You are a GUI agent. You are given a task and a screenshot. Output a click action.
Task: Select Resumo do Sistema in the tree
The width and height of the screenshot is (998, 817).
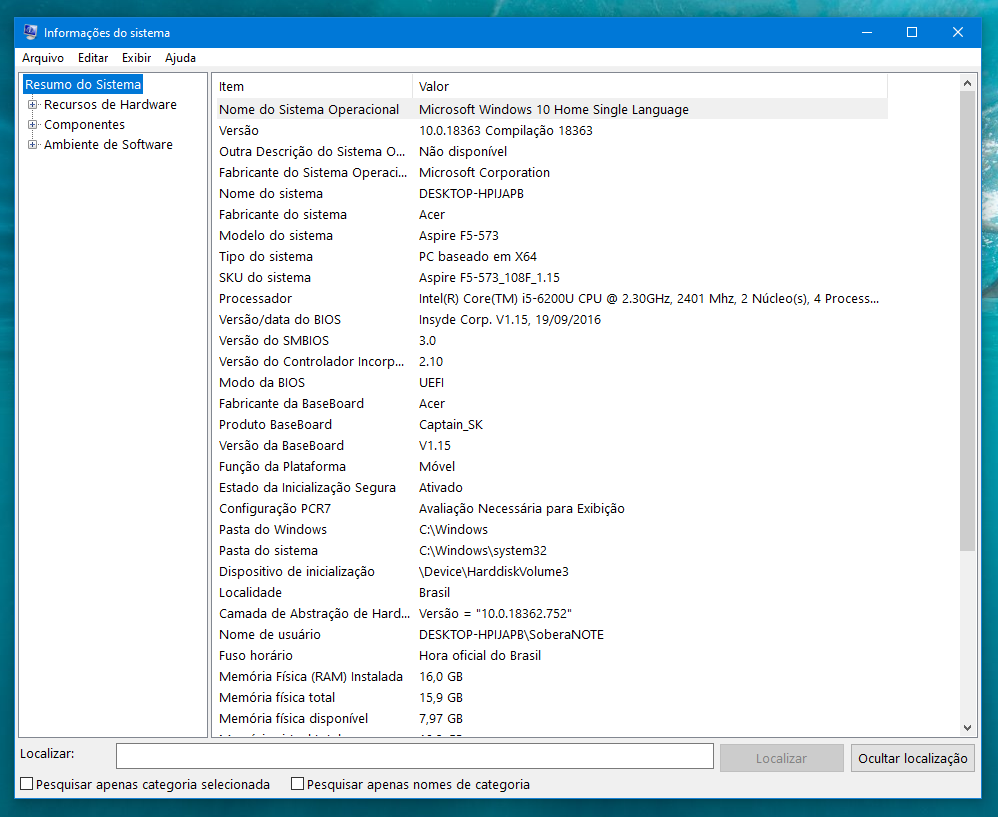coord(83,85)
